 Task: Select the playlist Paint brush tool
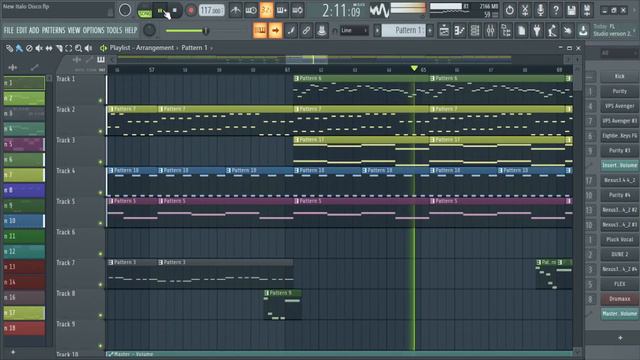19,49
